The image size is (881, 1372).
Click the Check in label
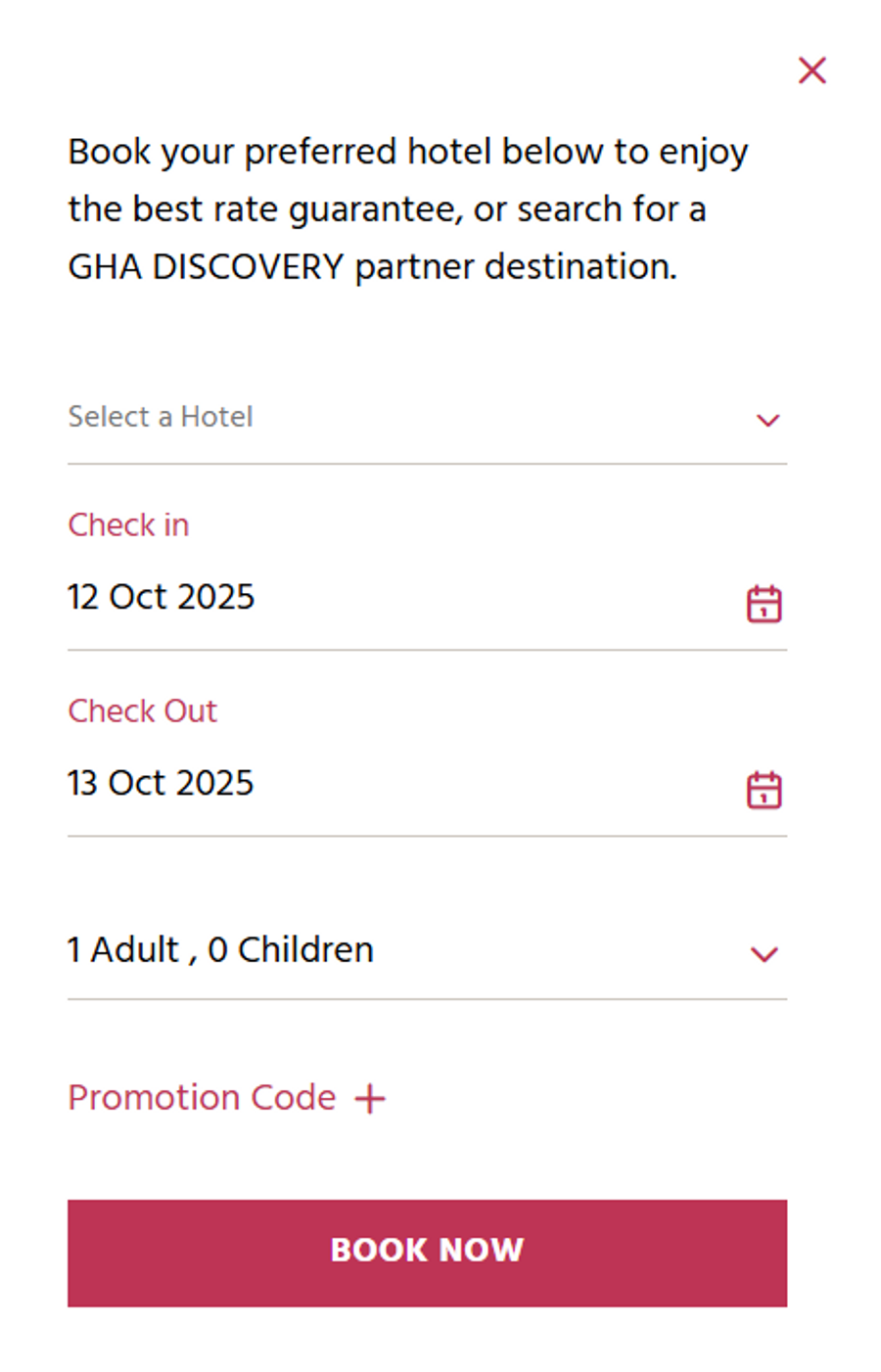pos(128,526)
